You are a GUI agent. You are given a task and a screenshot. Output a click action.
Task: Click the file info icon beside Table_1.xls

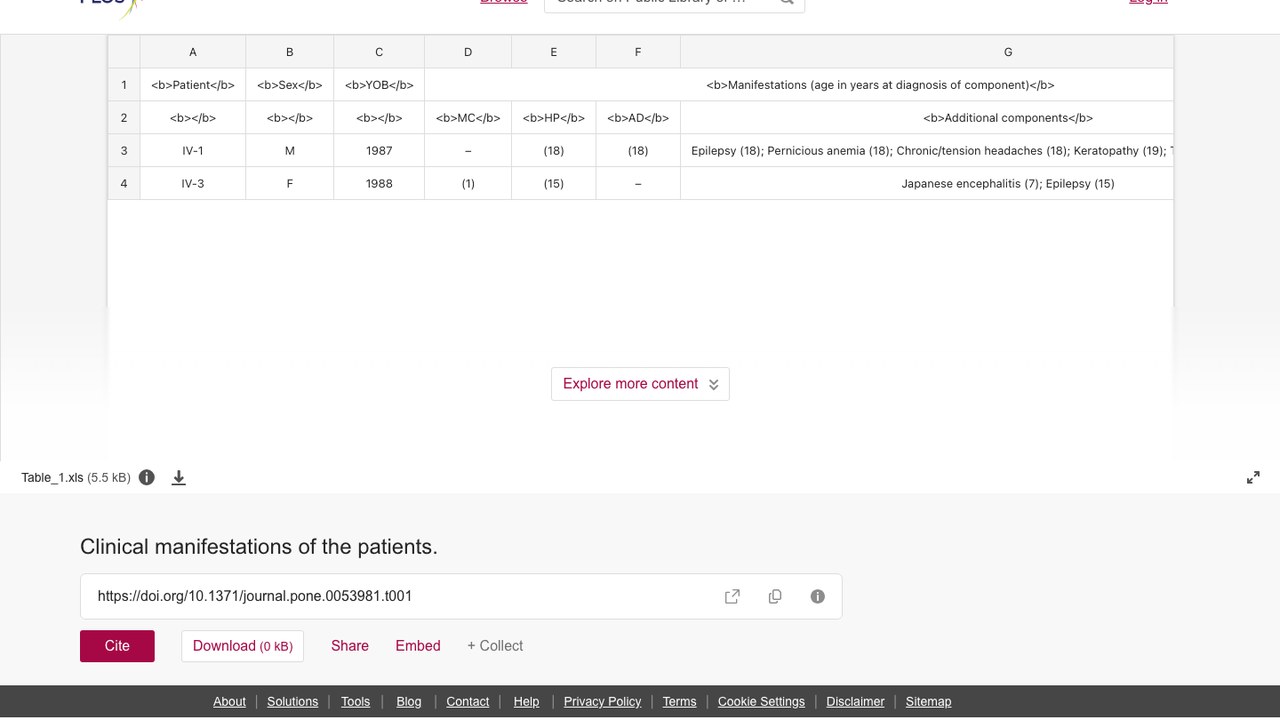(x=147, y=477)
